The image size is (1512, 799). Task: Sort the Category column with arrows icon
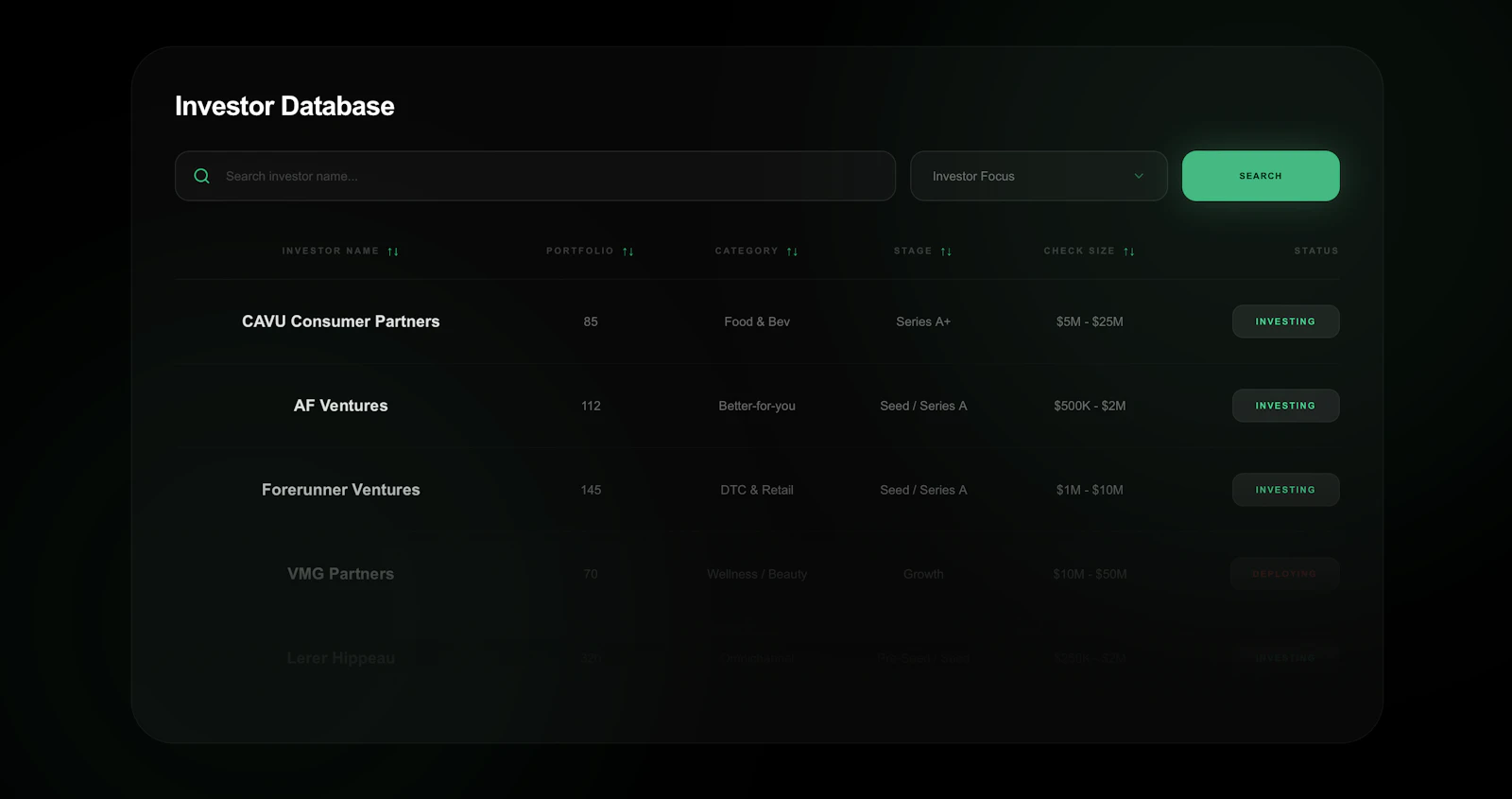pos(793,252)
